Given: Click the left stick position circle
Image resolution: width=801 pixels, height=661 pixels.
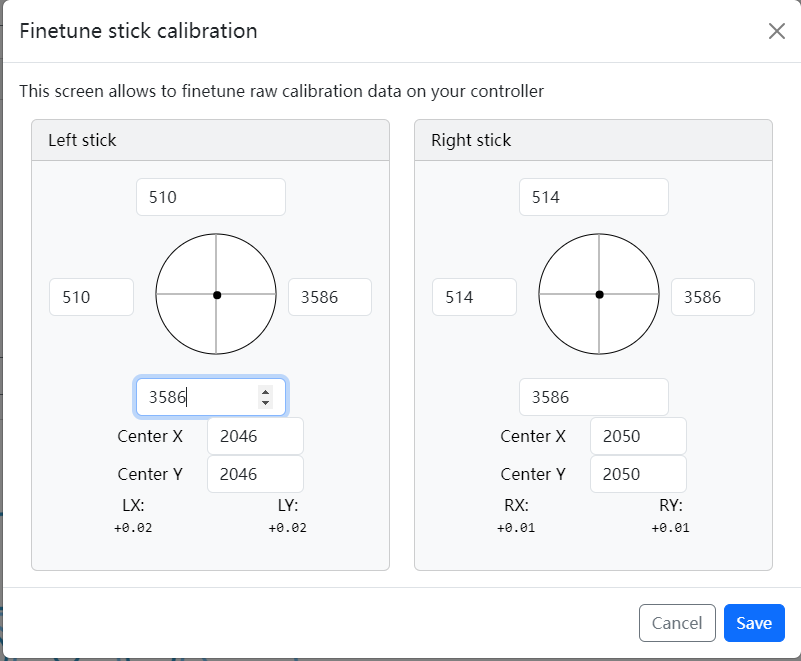Looking at the screenshot, I should tap(216, 294).
